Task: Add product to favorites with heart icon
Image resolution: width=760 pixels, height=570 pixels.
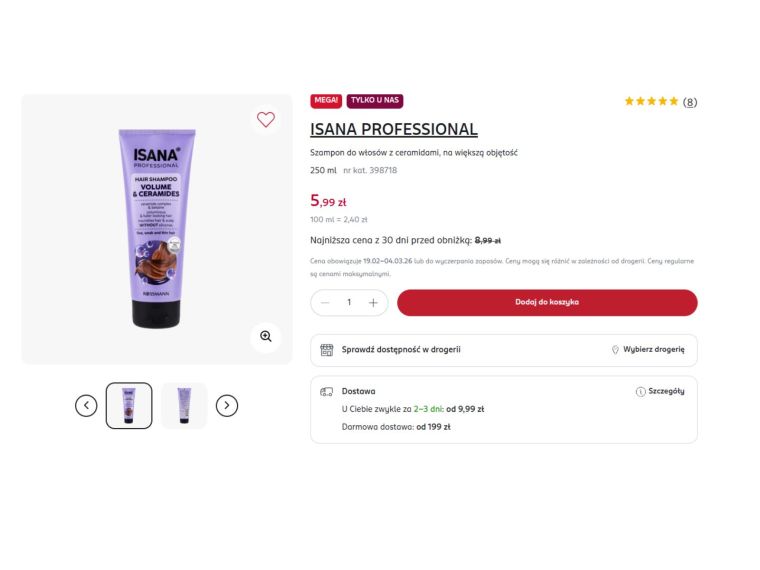Action: point(266,119)
